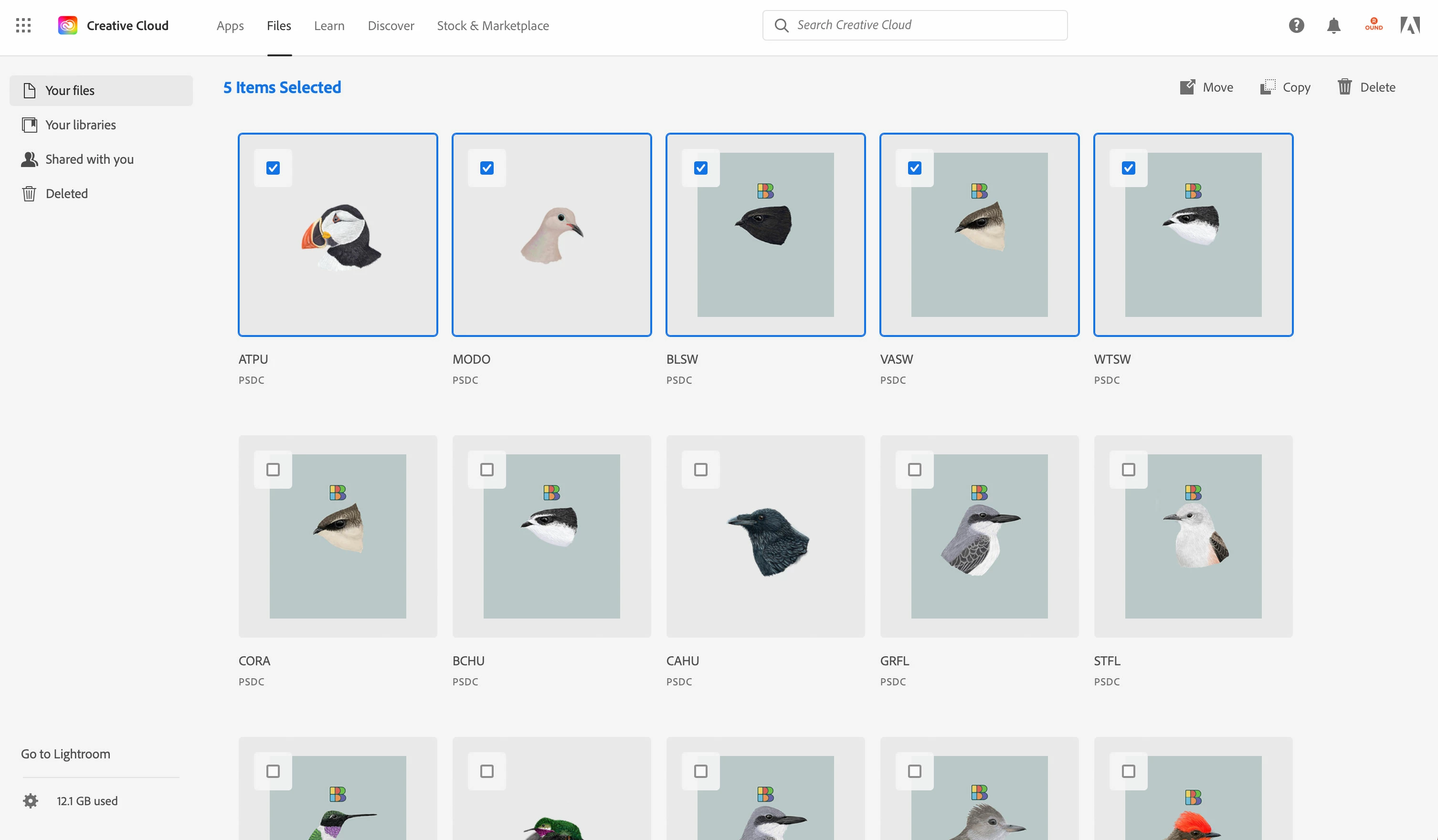Image resolution: width=1438 pixels, height=840 pixels.
Task: Check the CAHU file checkbox
Action: (700, 469)
